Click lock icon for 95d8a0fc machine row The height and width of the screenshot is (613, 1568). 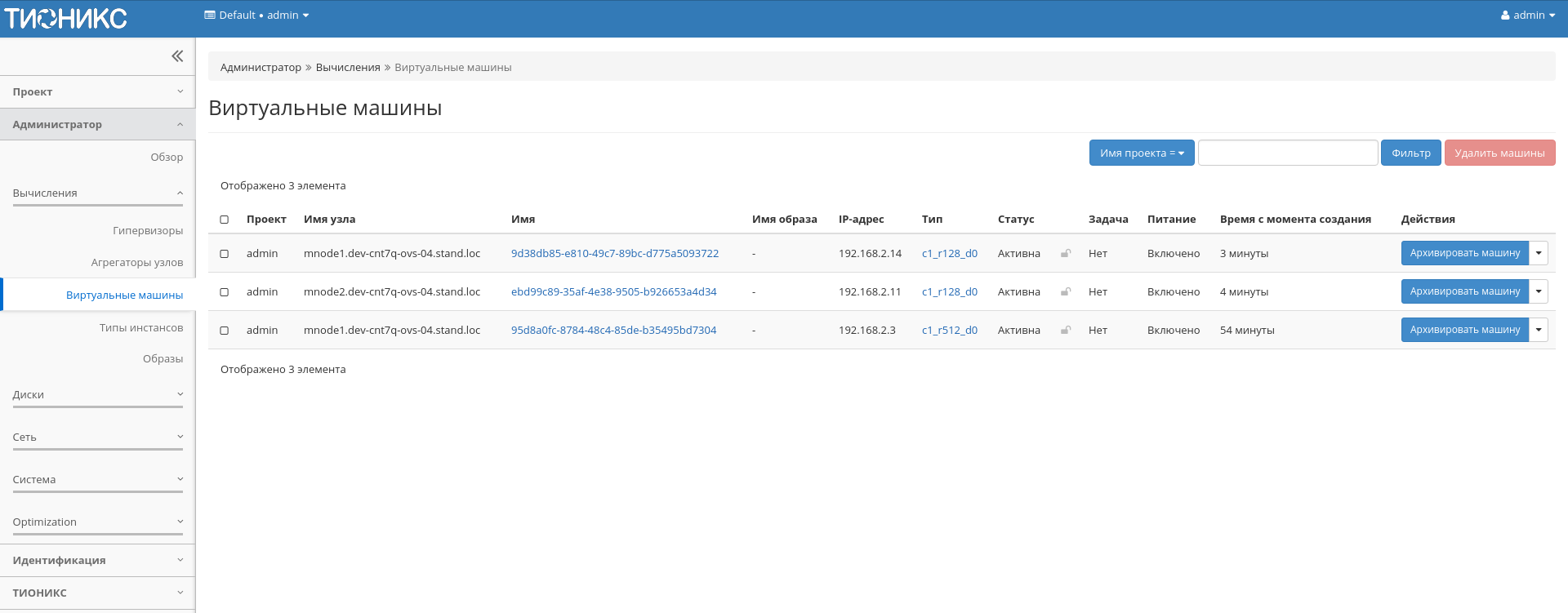tap(1066, 331)
